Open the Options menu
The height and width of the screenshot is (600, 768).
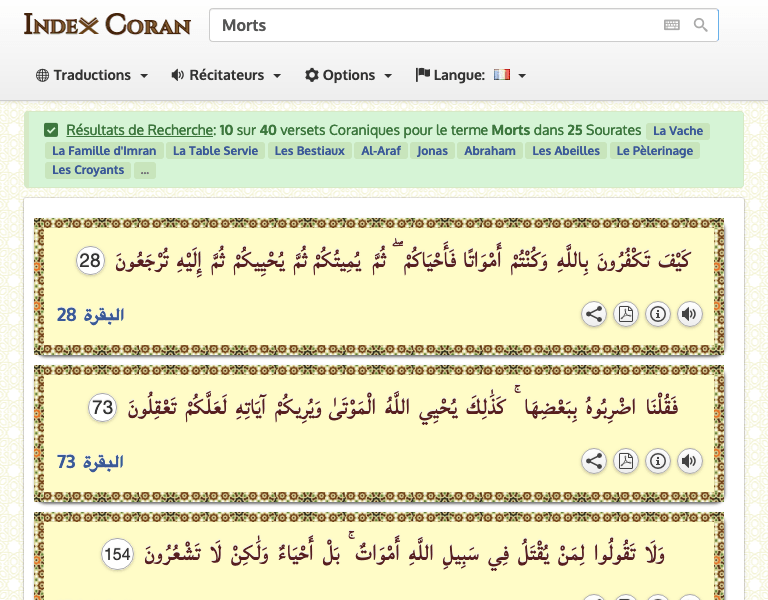(348, 75)
